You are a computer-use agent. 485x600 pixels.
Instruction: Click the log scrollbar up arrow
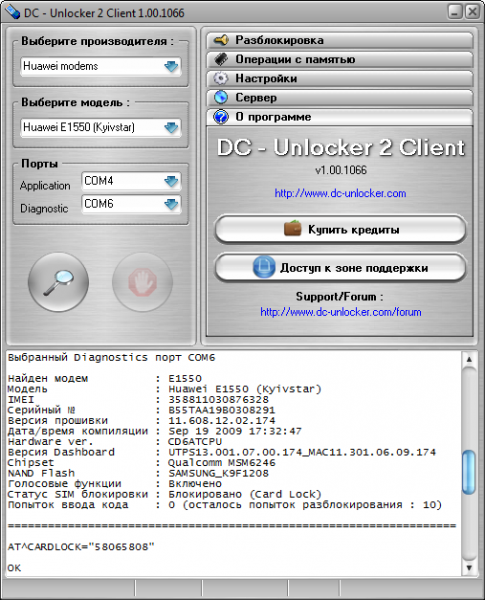click(469, 359)
